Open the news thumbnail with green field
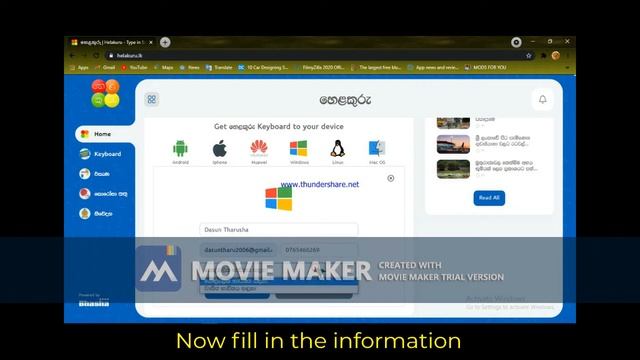This screenshot has width=640, height=360. point(453,169)
